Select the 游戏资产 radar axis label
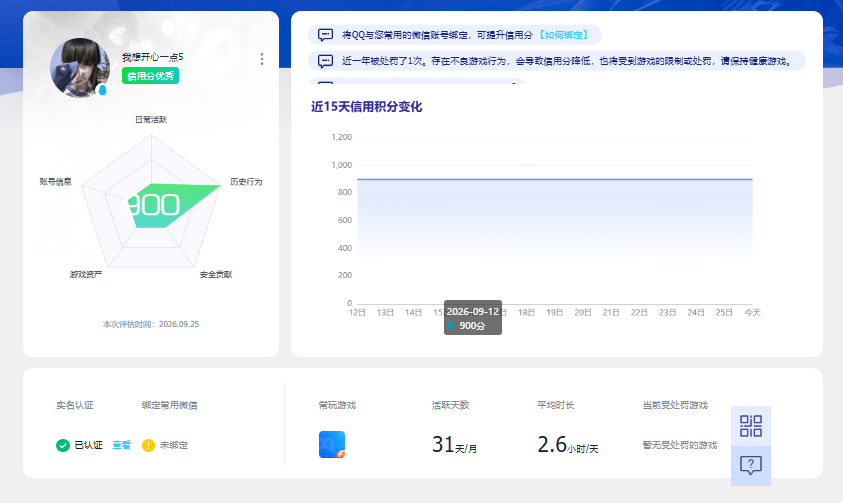The image size is (843, 503). coord(85,274)
